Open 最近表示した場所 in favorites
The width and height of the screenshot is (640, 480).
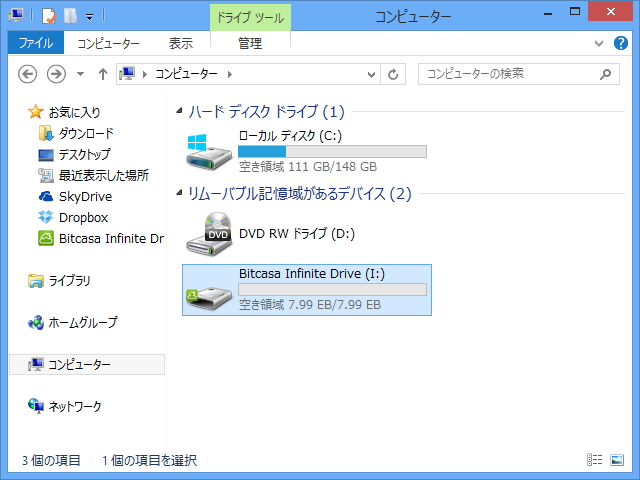[104, 176]
